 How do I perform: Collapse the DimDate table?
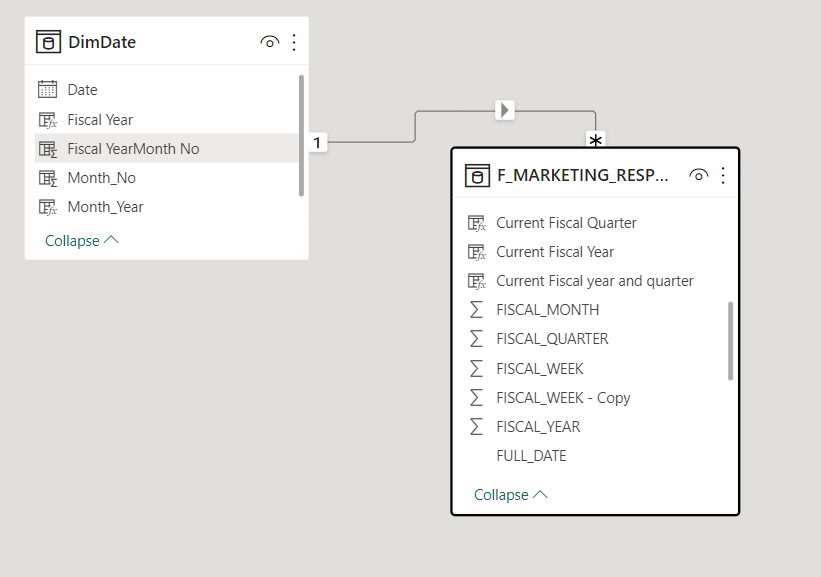point(82,241)
